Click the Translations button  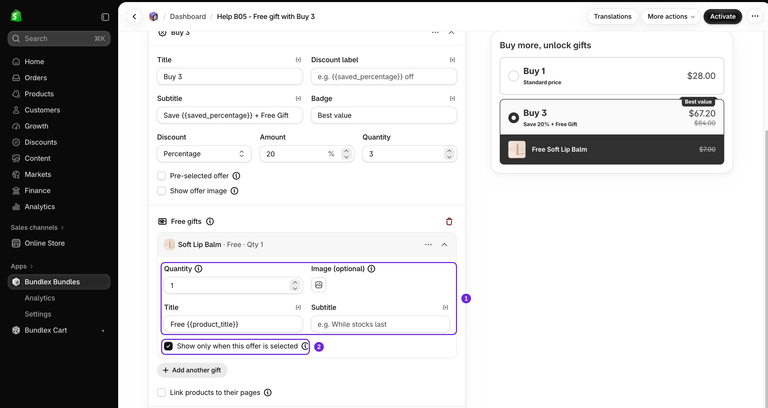[x=612, y=17]
